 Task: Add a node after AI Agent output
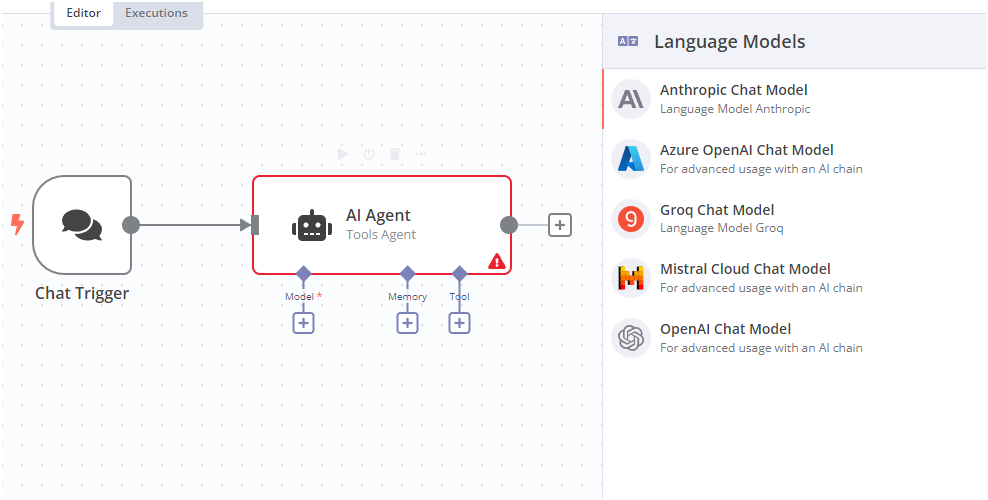(560, 225)
